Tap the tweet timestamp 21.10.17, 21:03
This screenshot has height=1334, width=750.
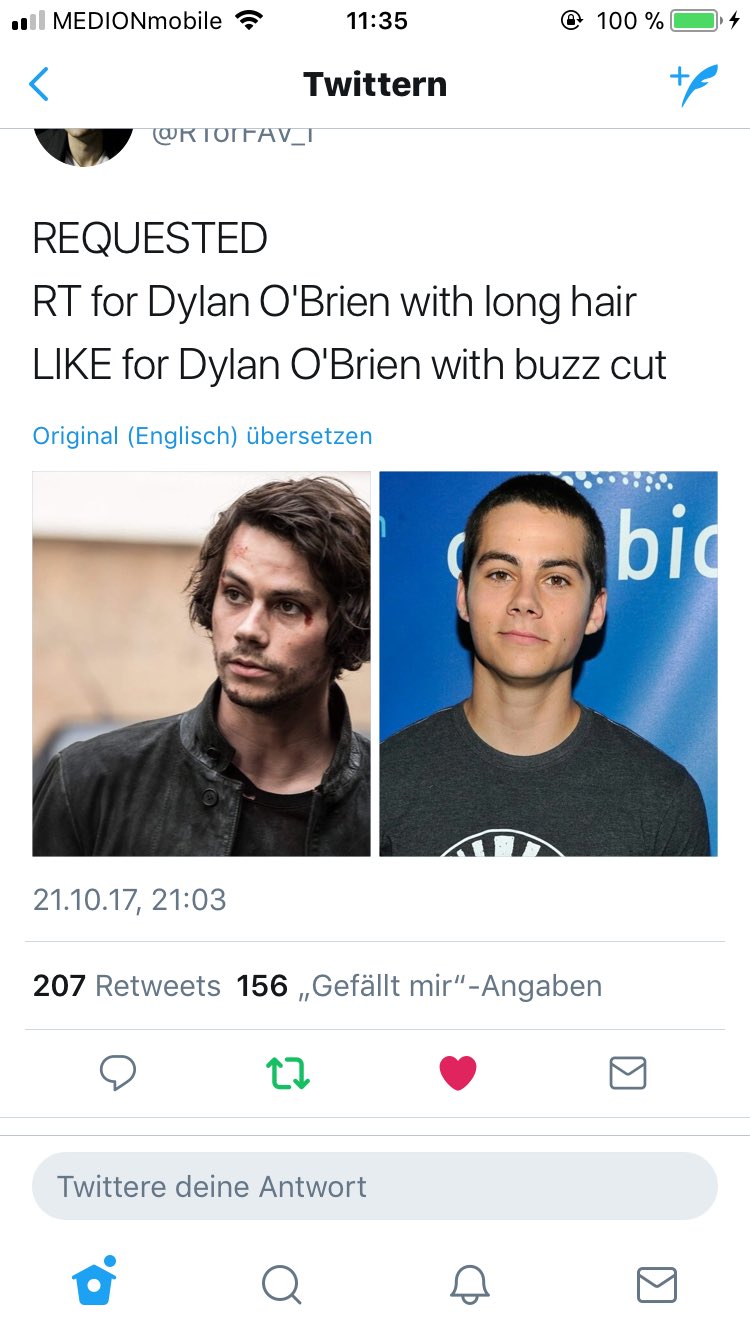pos(130,899)
